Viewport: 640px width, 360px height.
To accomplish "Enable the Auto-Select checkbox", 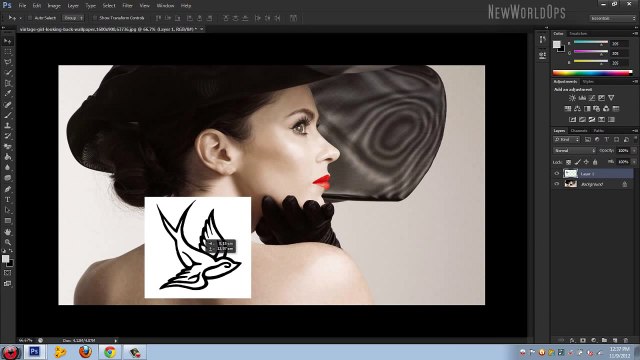I will pyautogui.click(x=30, y=18).
